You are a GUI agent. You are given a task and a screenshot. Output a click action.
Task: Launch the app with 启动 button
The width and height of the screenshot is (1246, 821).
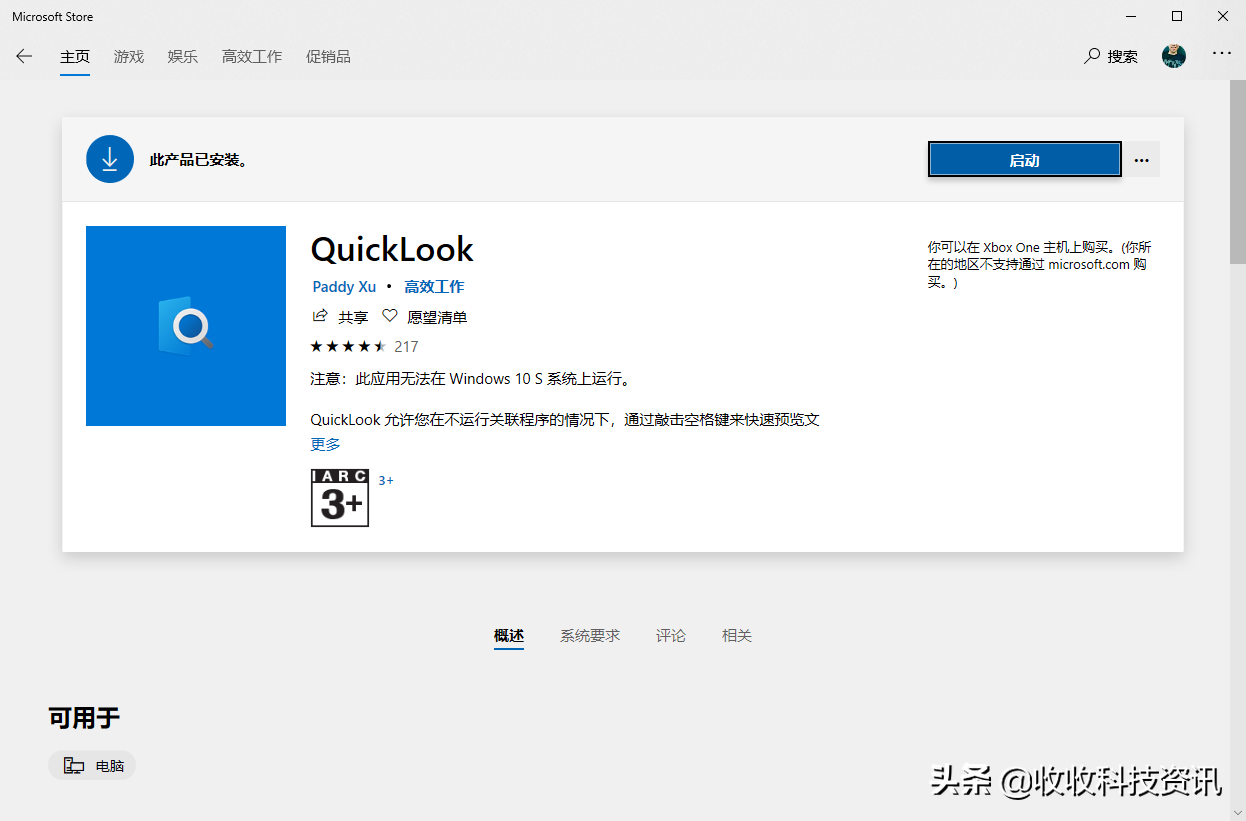pyautogui.click(x=1025, y=160)
